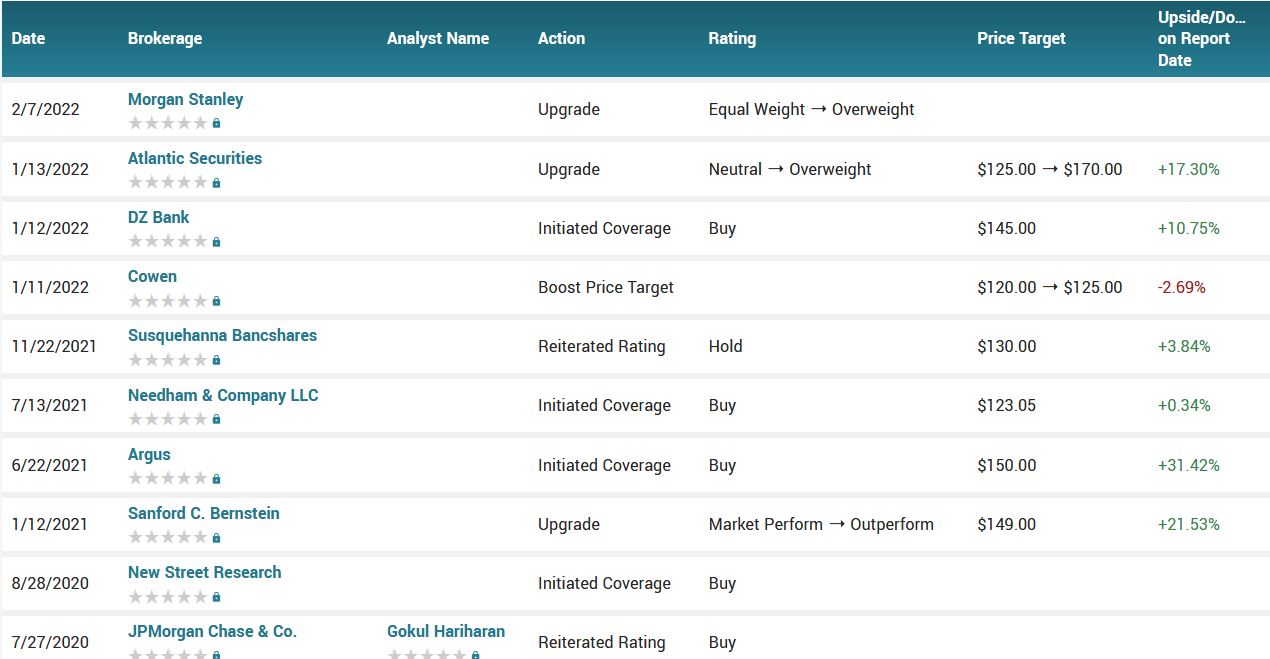Click the +10.75% upside value
This screenshot has height=659, width=1270.
click(1189, 228)
